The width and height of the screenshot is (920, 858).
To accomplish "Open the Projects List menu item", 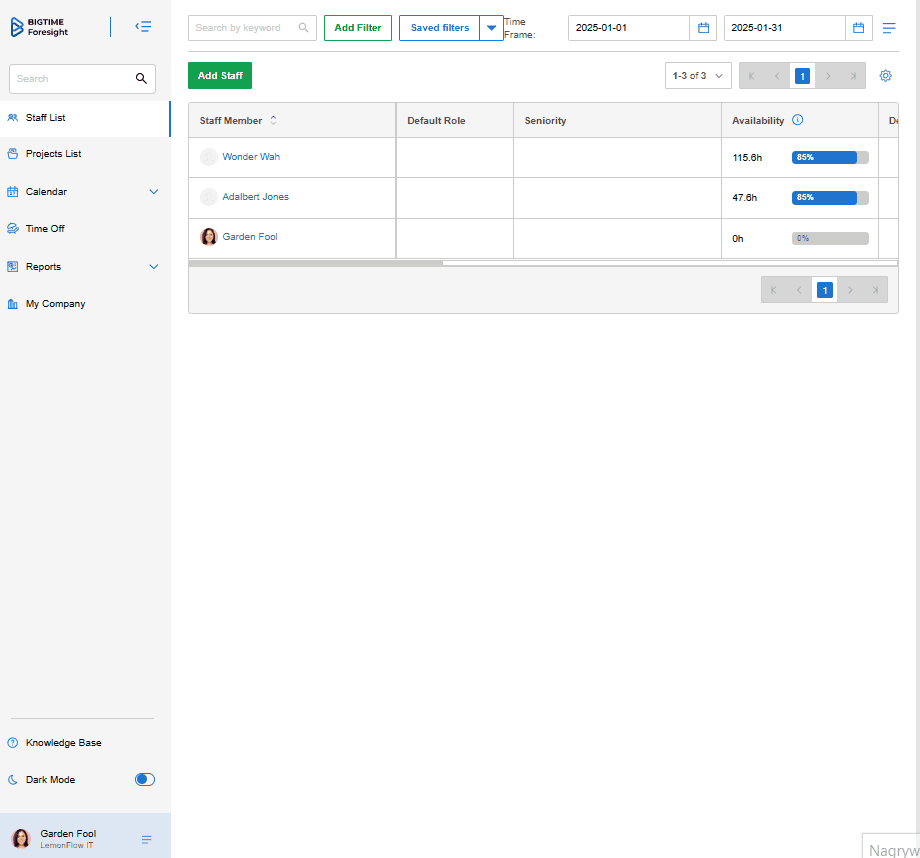I will click(x=84, y=154).
